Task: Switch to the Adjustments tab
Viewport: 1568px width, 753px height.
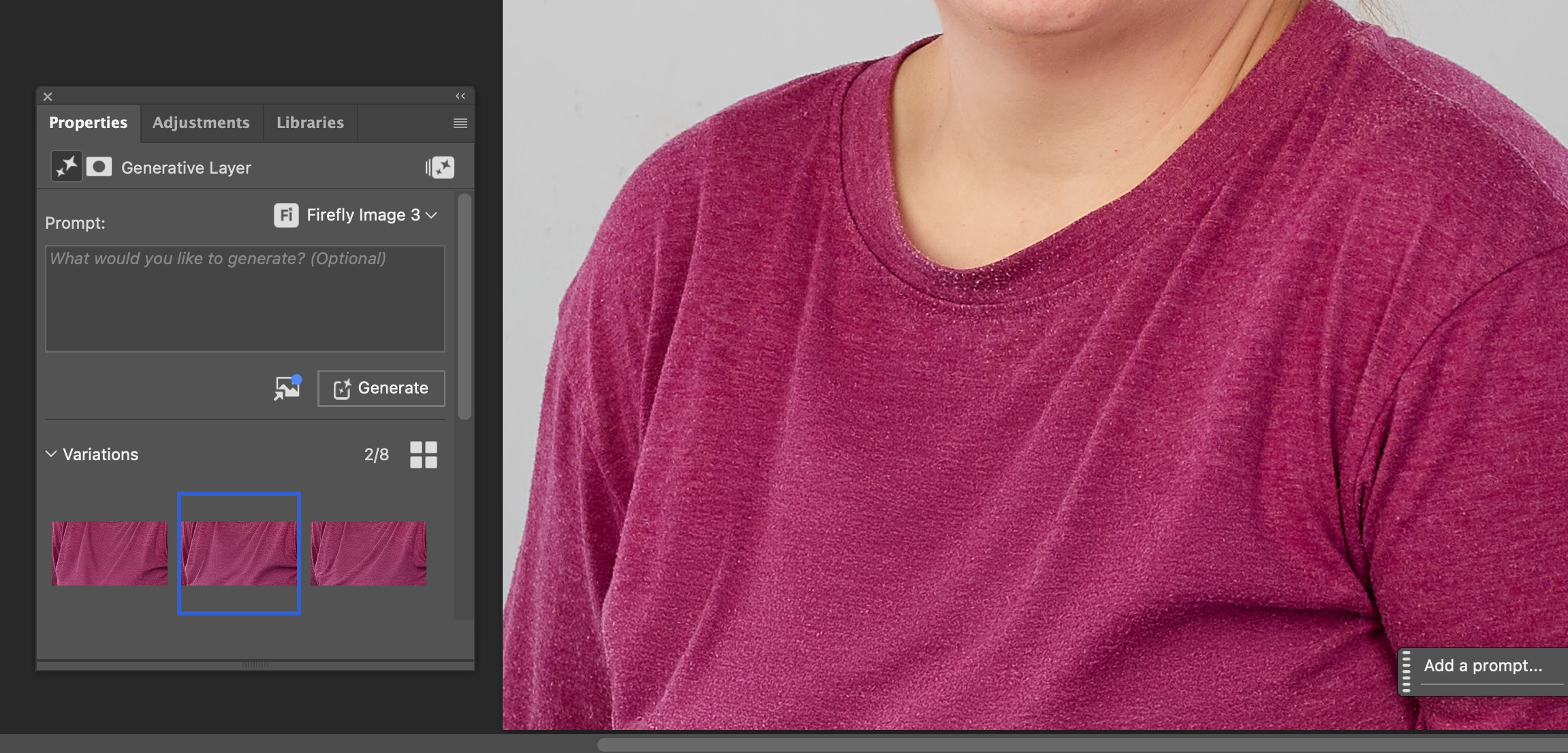Action: coord(201,123)
